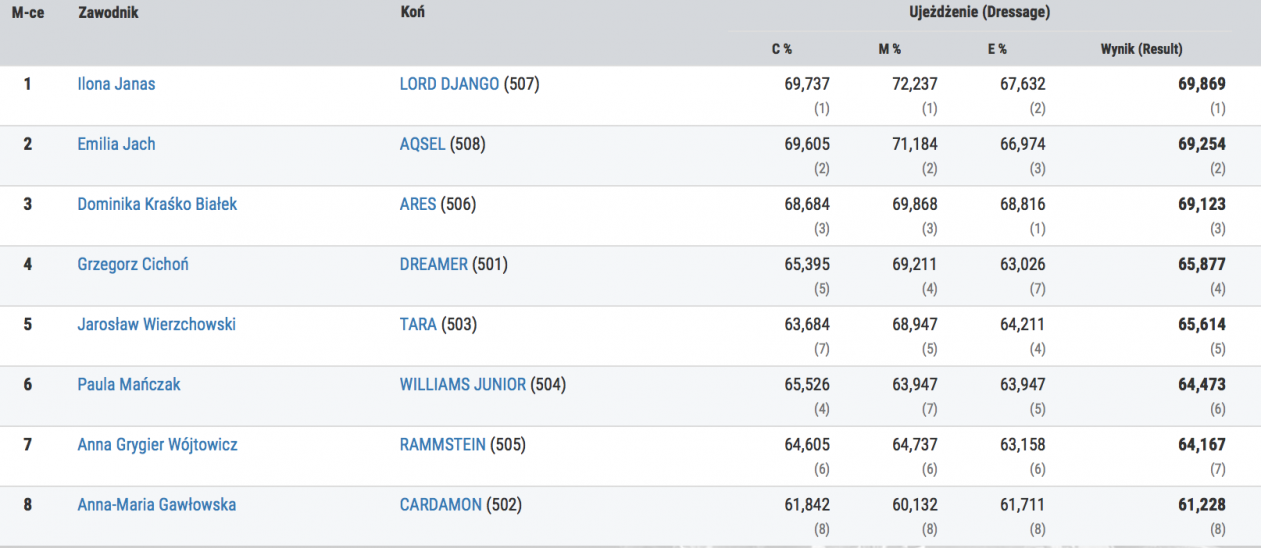This screenshot has width=1261, height=548.
Task: Click WILLIAMS JUNIOR horse link
Action: 462,384
